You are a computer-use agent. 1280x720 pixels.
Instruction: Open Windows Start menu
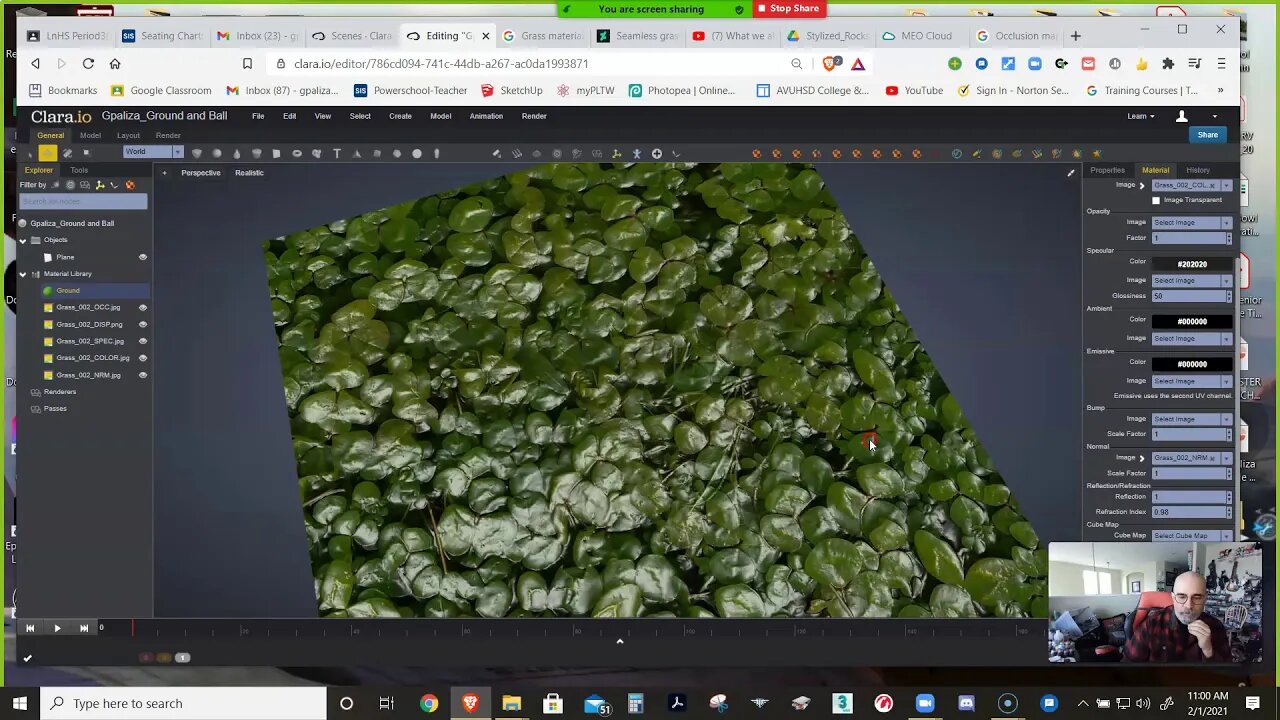20,703
